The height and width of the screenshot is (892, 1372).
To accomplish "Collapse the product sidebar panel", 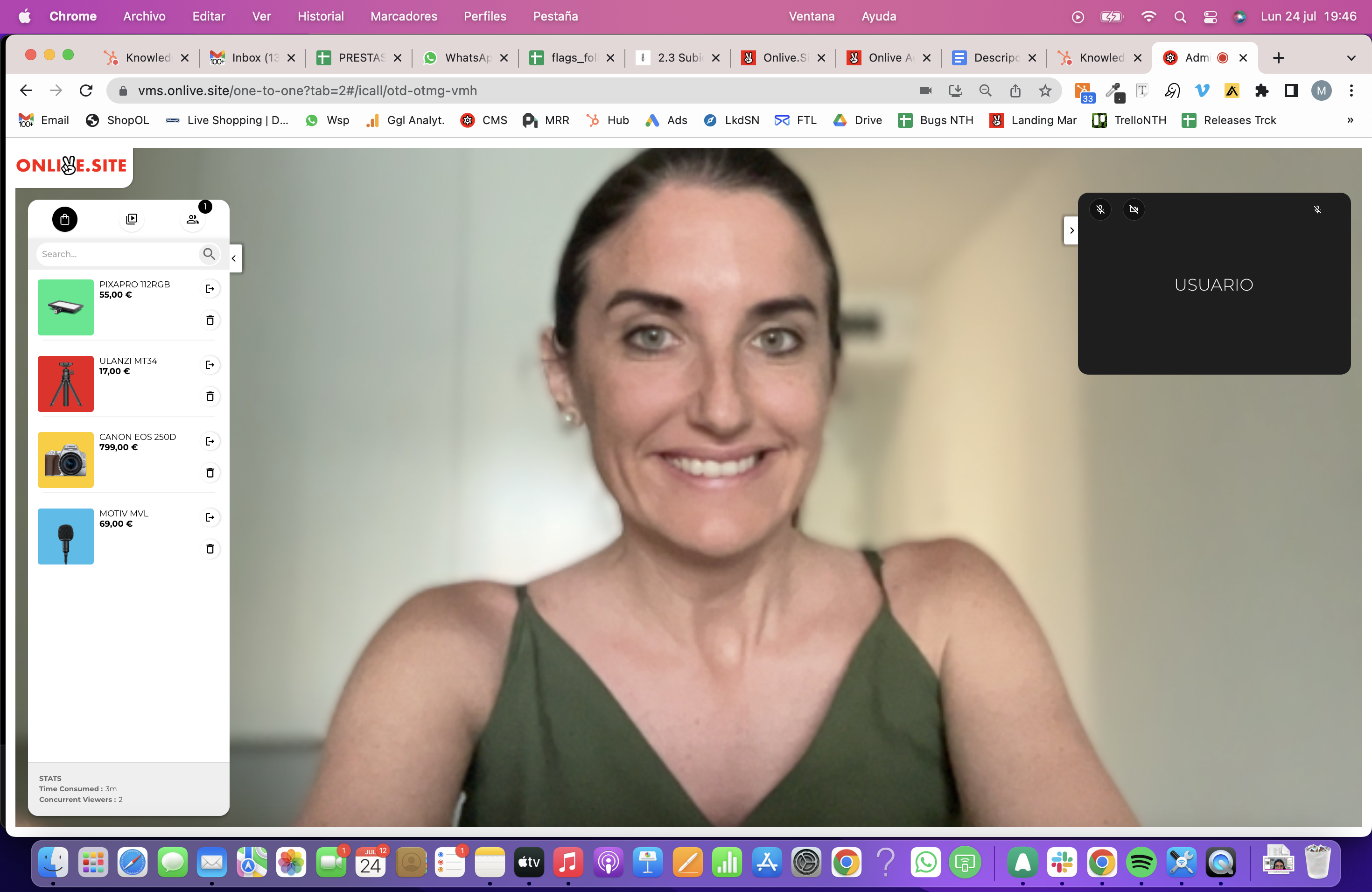I will [234, 258].
